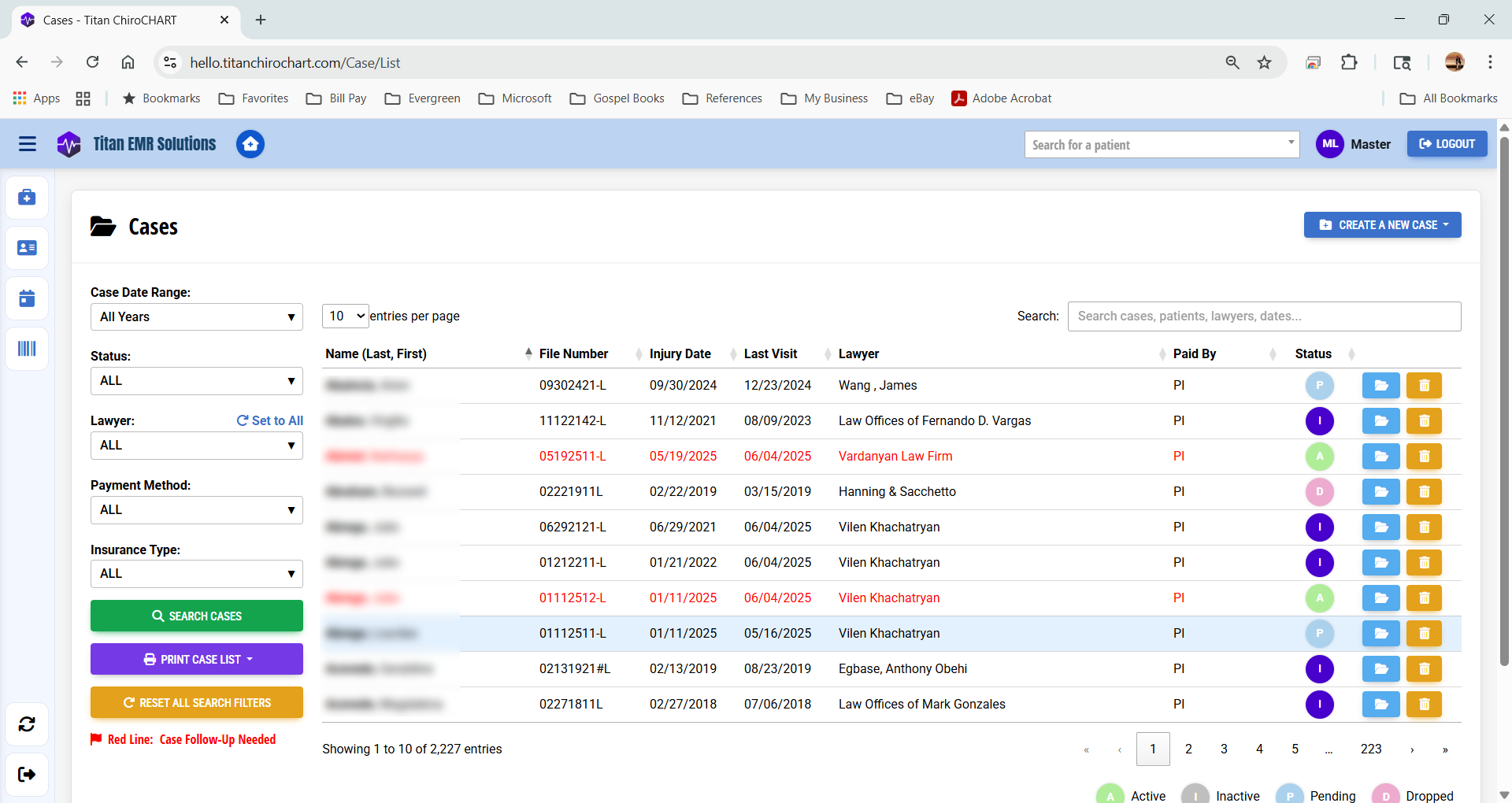
Task: Click the refresh icon near the sidebar bottom
Action: click(27, 724)
